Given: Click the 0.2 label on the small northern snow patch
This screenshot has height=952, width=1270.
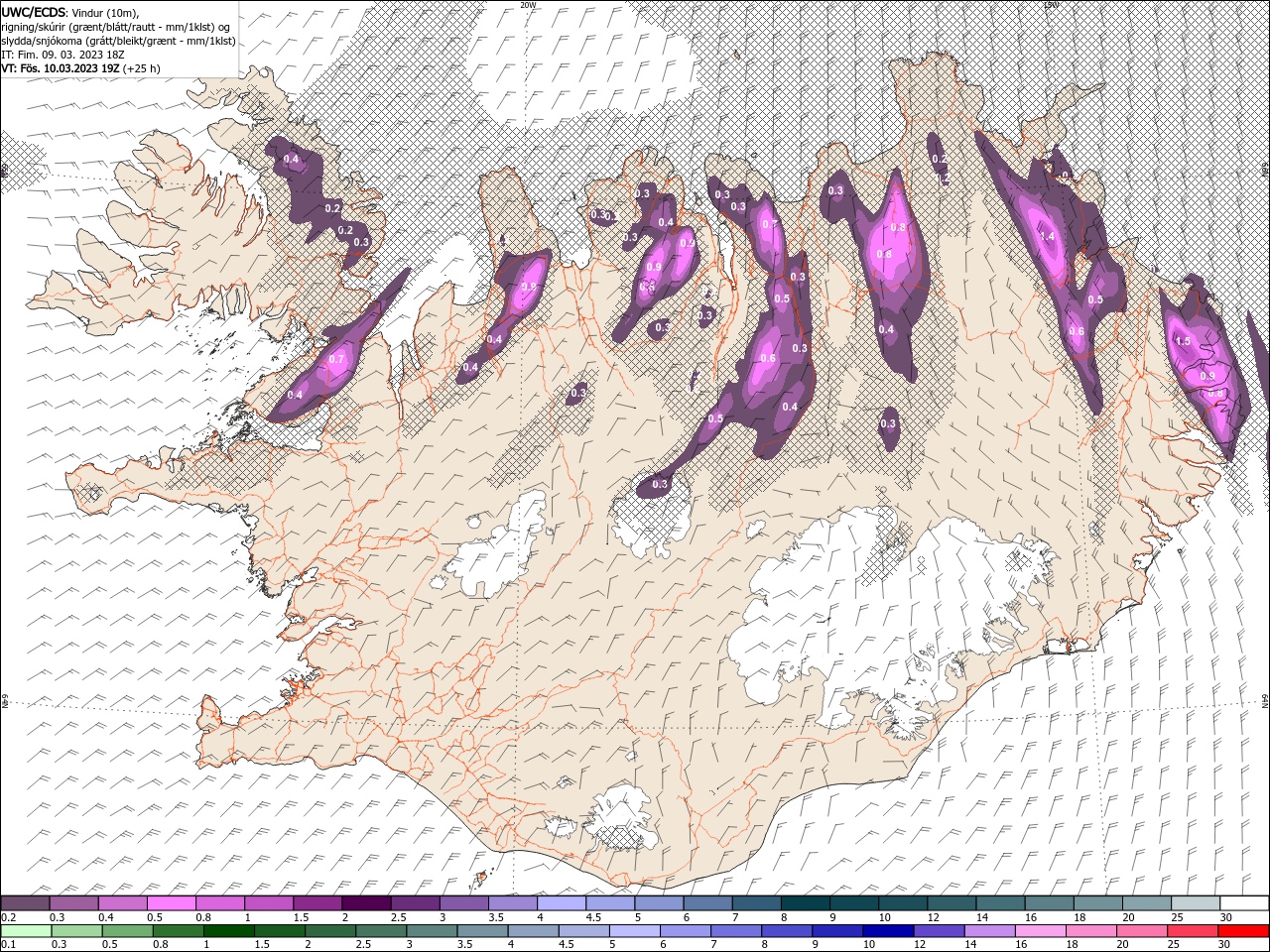Looking at the screenshot, I should click(x=939, y=160).
